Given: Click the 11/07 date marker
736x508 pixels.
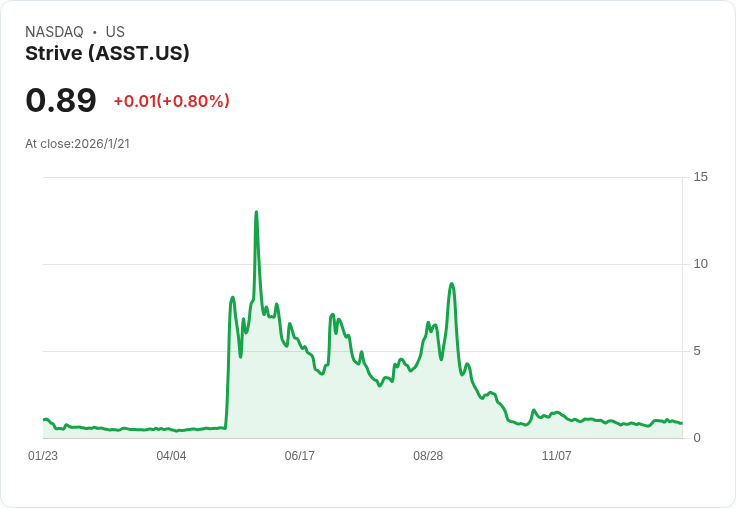Looking at the screenshot, I should tap(556, 456).
